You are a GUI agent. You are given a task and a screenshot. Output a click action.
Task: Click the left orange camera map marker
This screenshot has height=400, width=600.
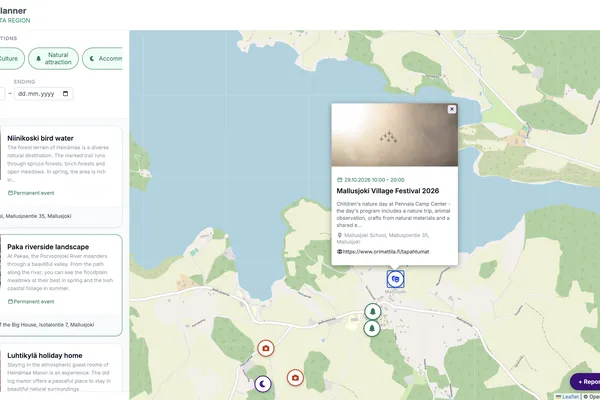tap(266, 348)
